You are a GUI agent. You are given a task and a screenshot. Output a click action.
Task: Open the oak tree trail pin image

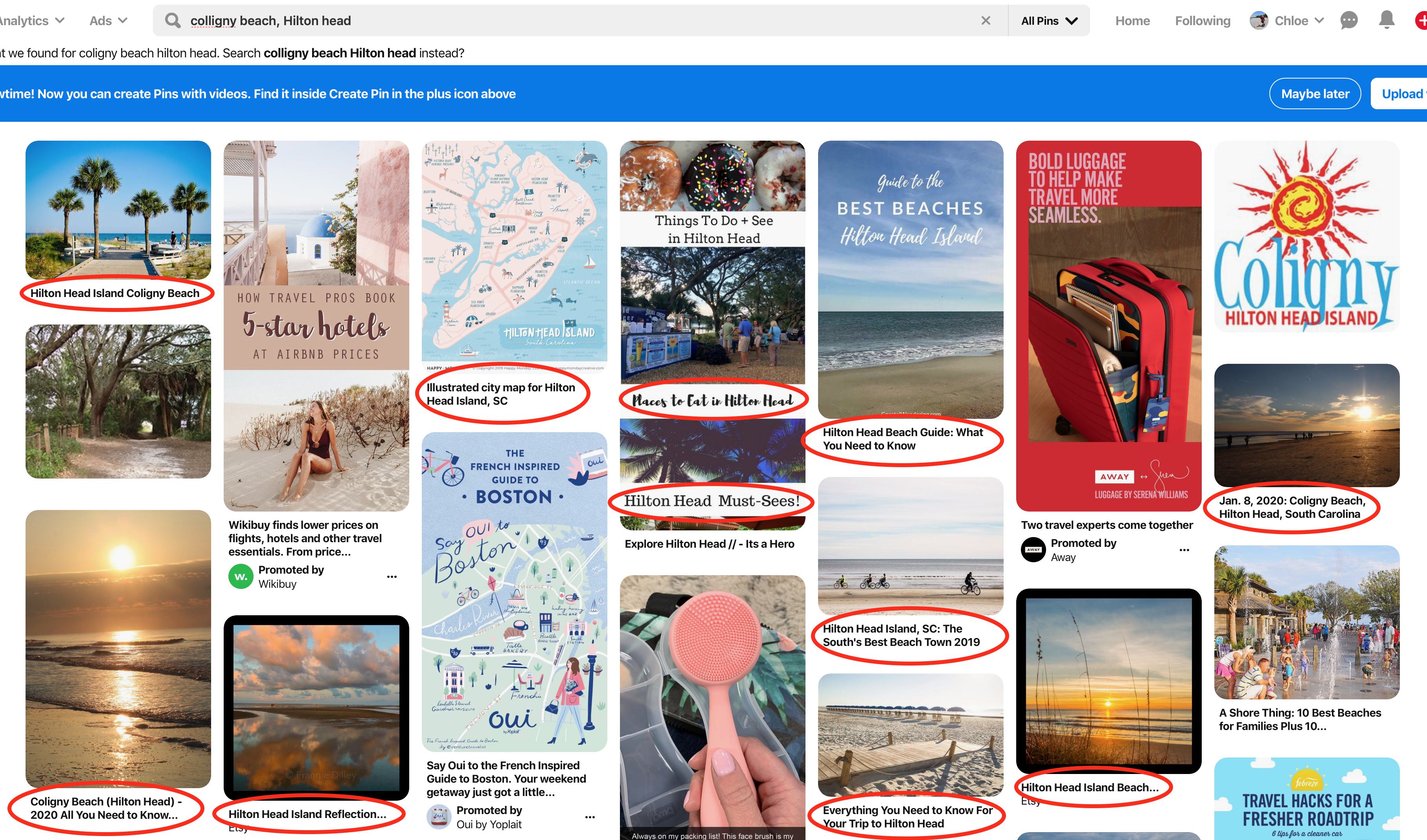click(118, 401)
